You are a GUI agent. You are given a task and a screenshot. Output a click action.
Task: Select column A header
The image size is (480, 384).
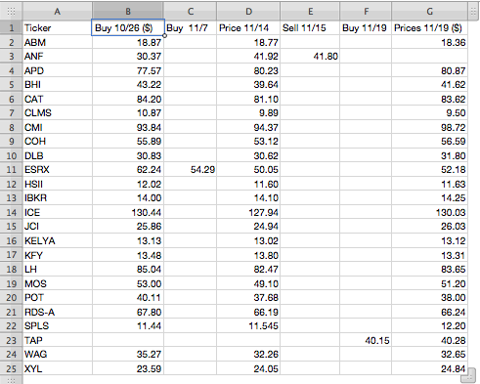57,12
